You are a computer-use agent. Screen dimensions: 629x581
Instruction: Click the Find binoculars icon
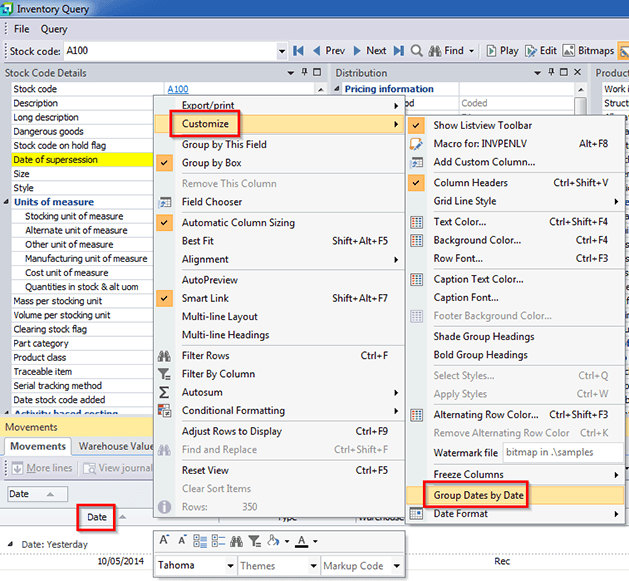[x=435, y=51]
